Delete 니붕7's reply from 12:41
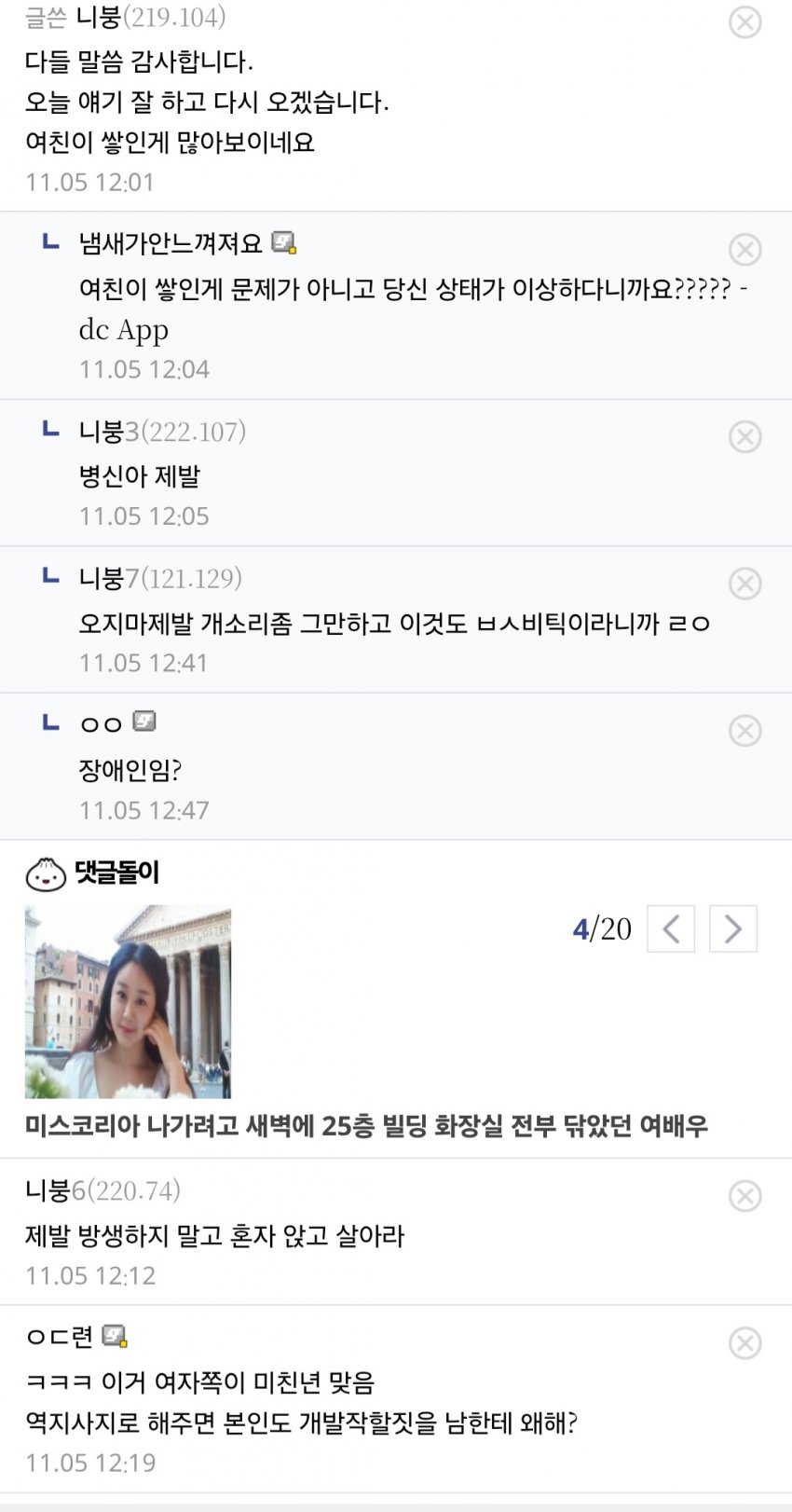Screen dimensions: 792x1512 (x=744, y=584)
